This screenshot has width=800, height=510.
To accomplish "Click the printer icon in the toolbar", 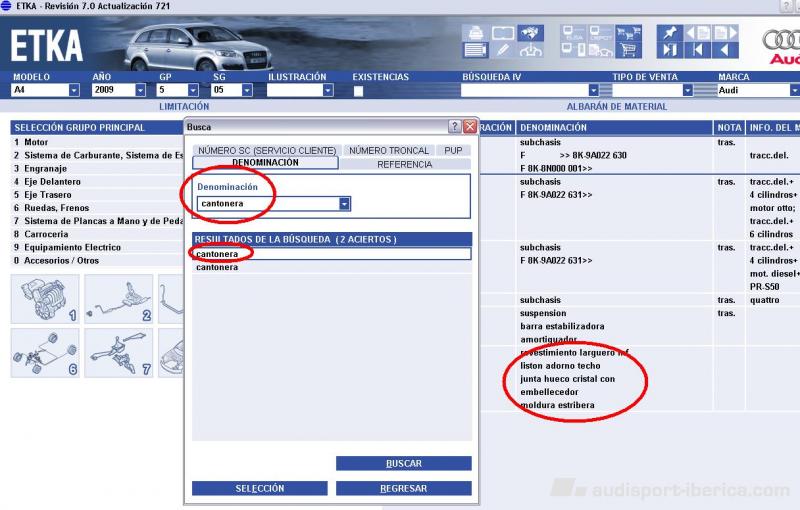I will [476, 34].
